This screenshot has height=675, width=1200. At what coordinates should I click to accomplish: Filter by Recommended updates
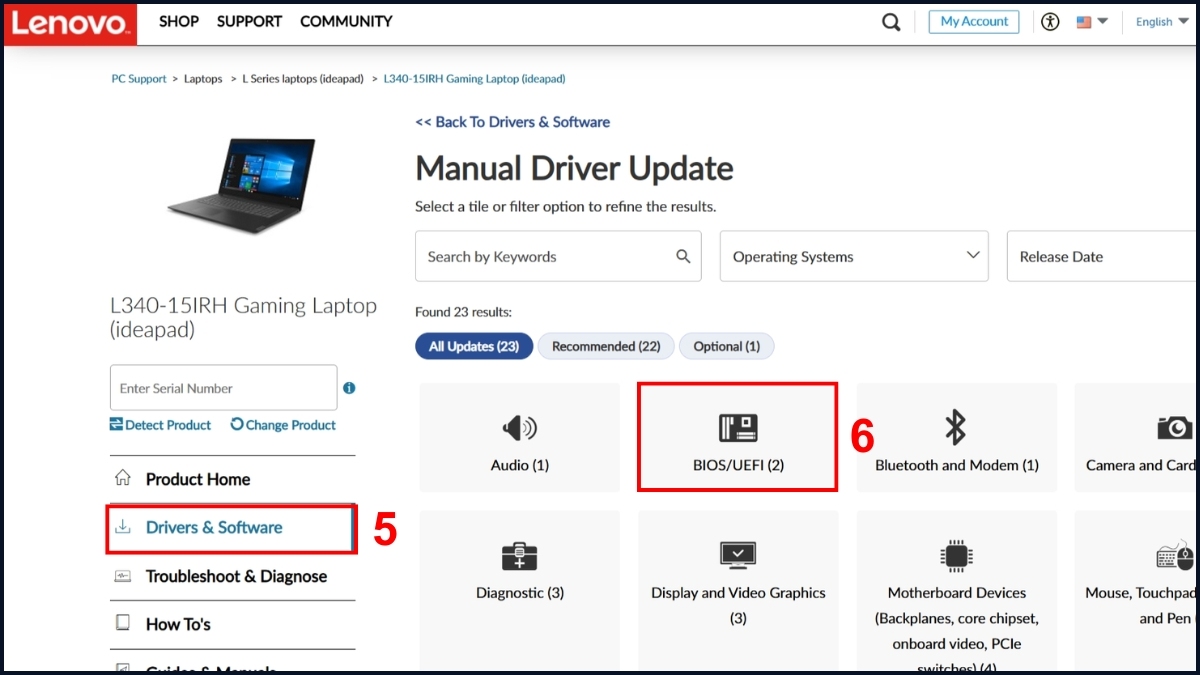[606, 346]
